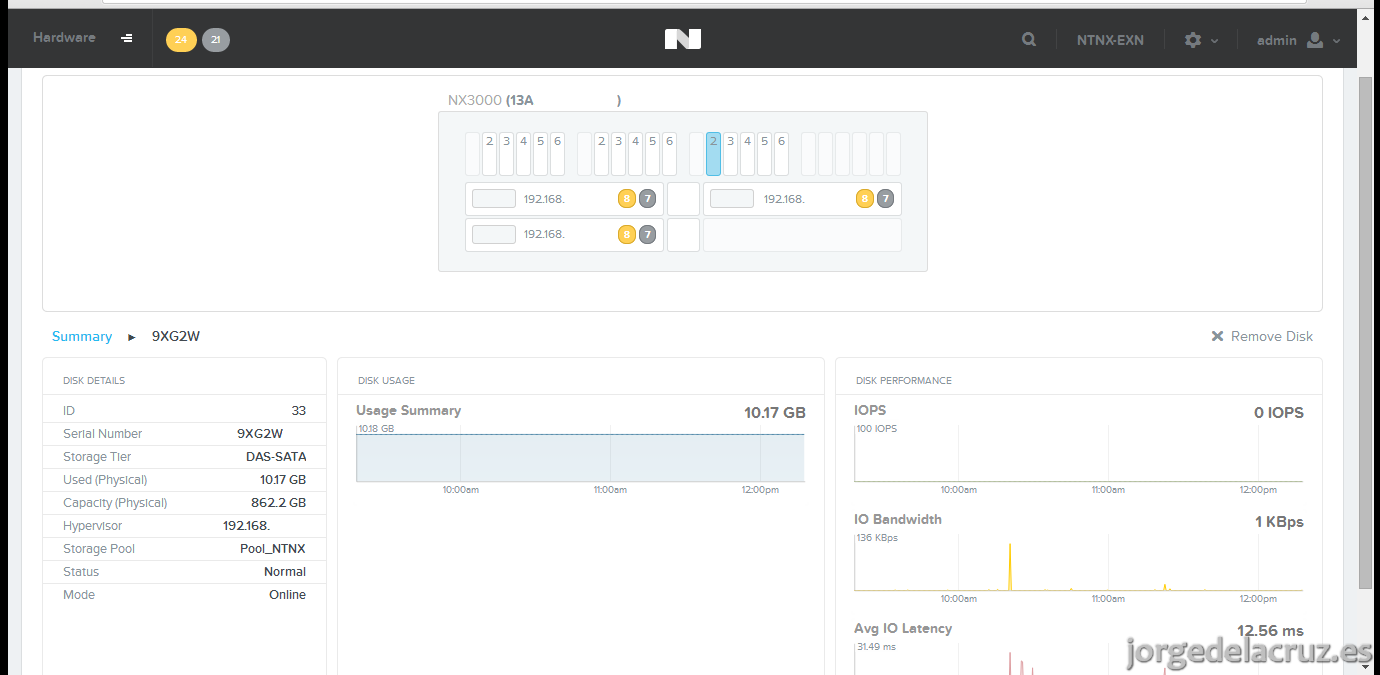Click the Storage Pool value Pool_NTNX

[273, 549]
